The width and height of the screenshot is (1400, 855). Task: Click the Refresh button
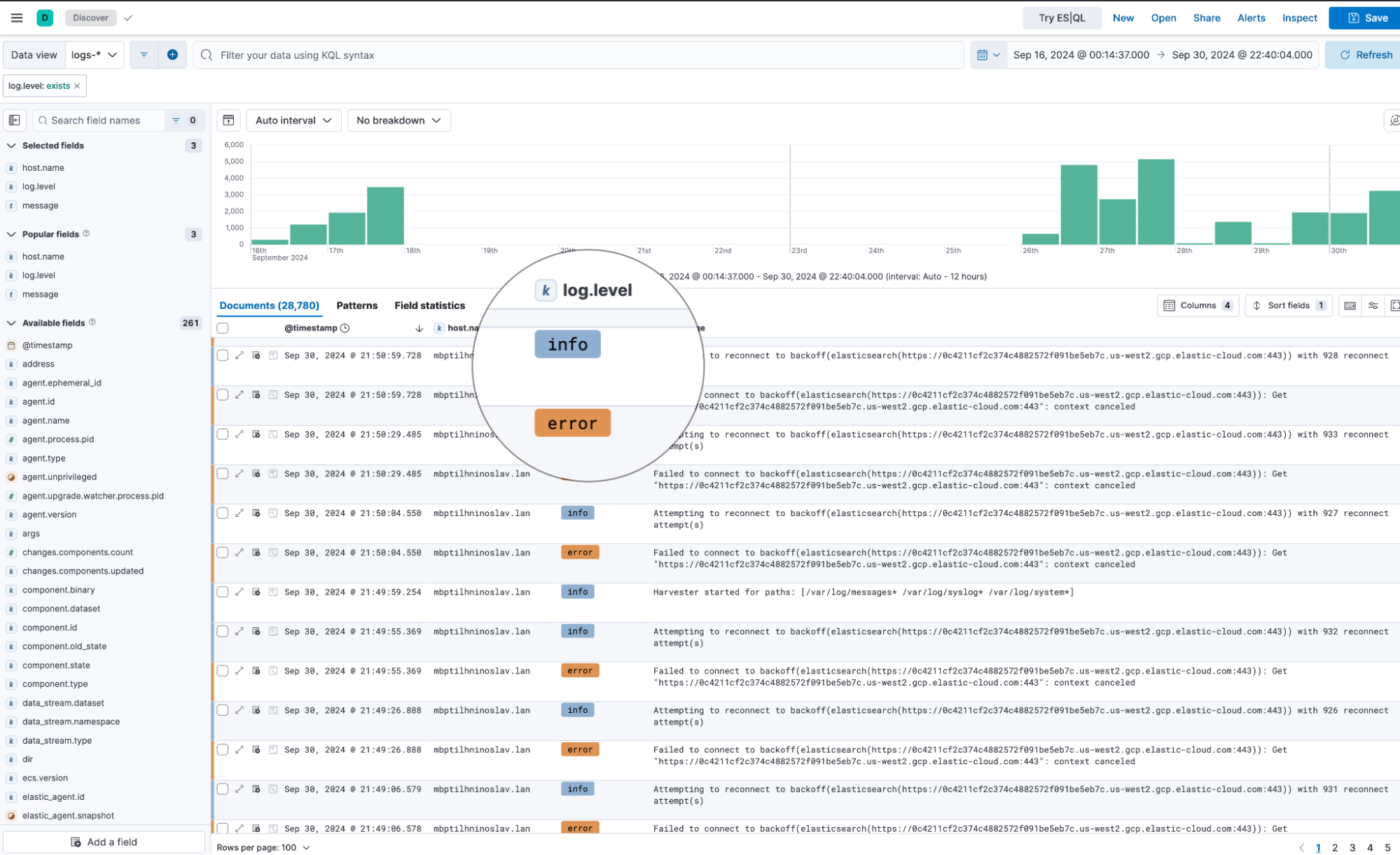click(1365, 55)
